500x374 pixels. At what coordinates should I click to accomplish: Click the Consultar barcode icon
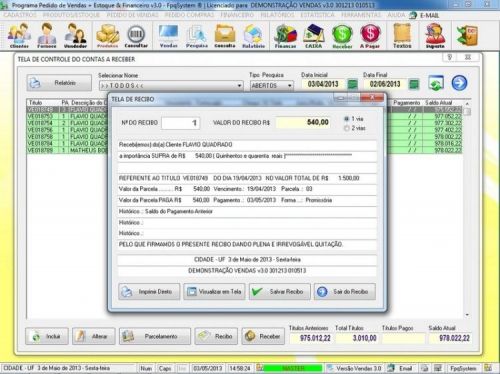pyautogui.click(x=136, y=35)
